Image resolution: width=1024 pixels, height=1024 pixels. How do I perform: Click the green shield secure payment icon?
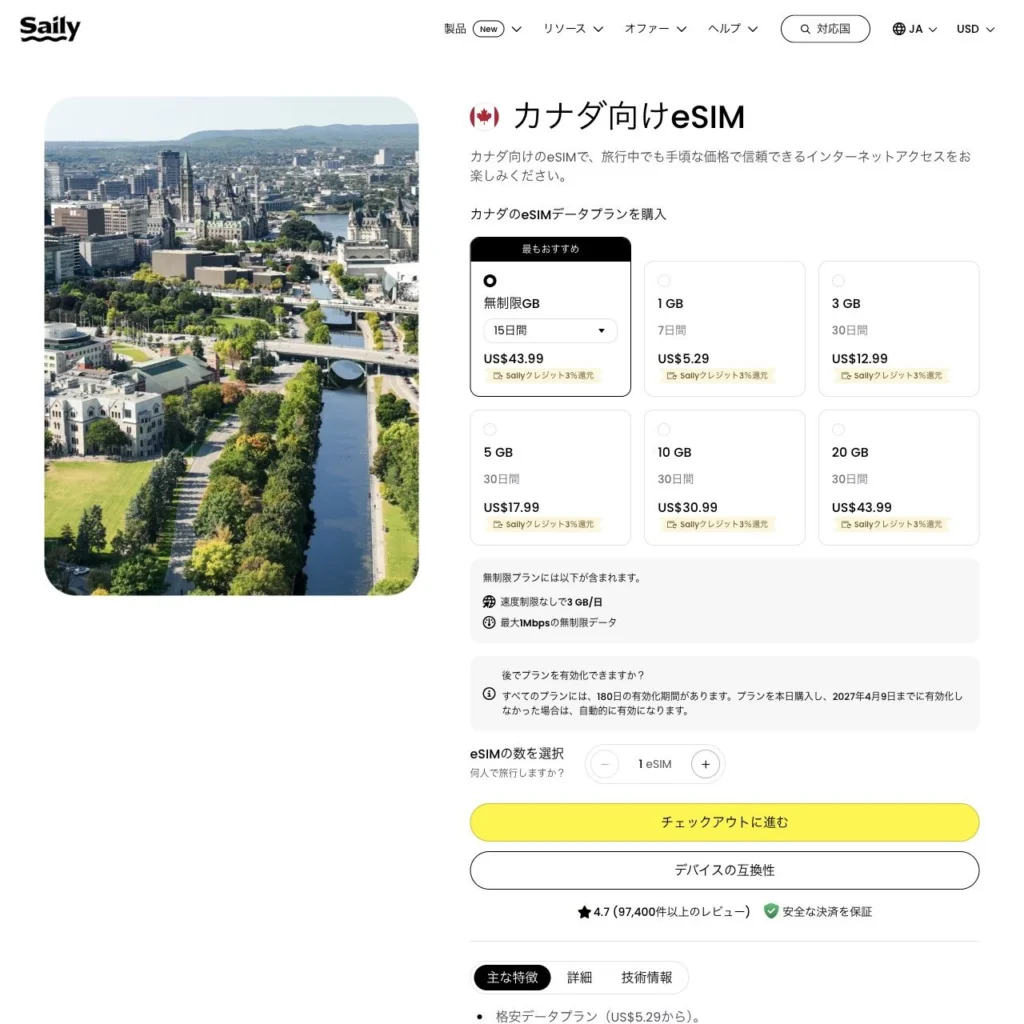point(771,911)
